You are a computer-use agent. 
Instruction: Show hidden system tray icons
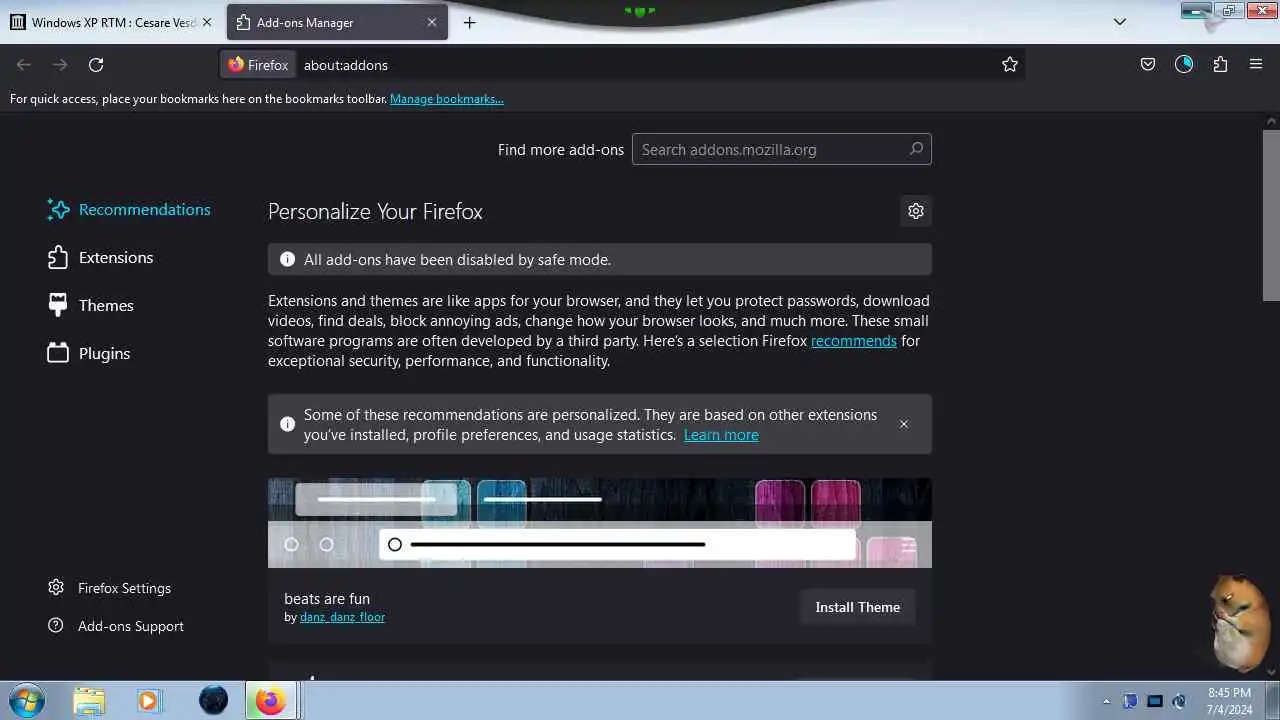tap(1106, 701)
